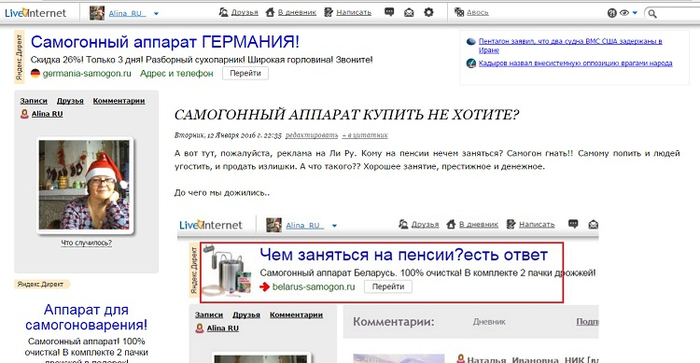Click the horizontal Яндекс.Директ label in the left sidebar
Screen dimensions: 700x363
pos(41,284)
